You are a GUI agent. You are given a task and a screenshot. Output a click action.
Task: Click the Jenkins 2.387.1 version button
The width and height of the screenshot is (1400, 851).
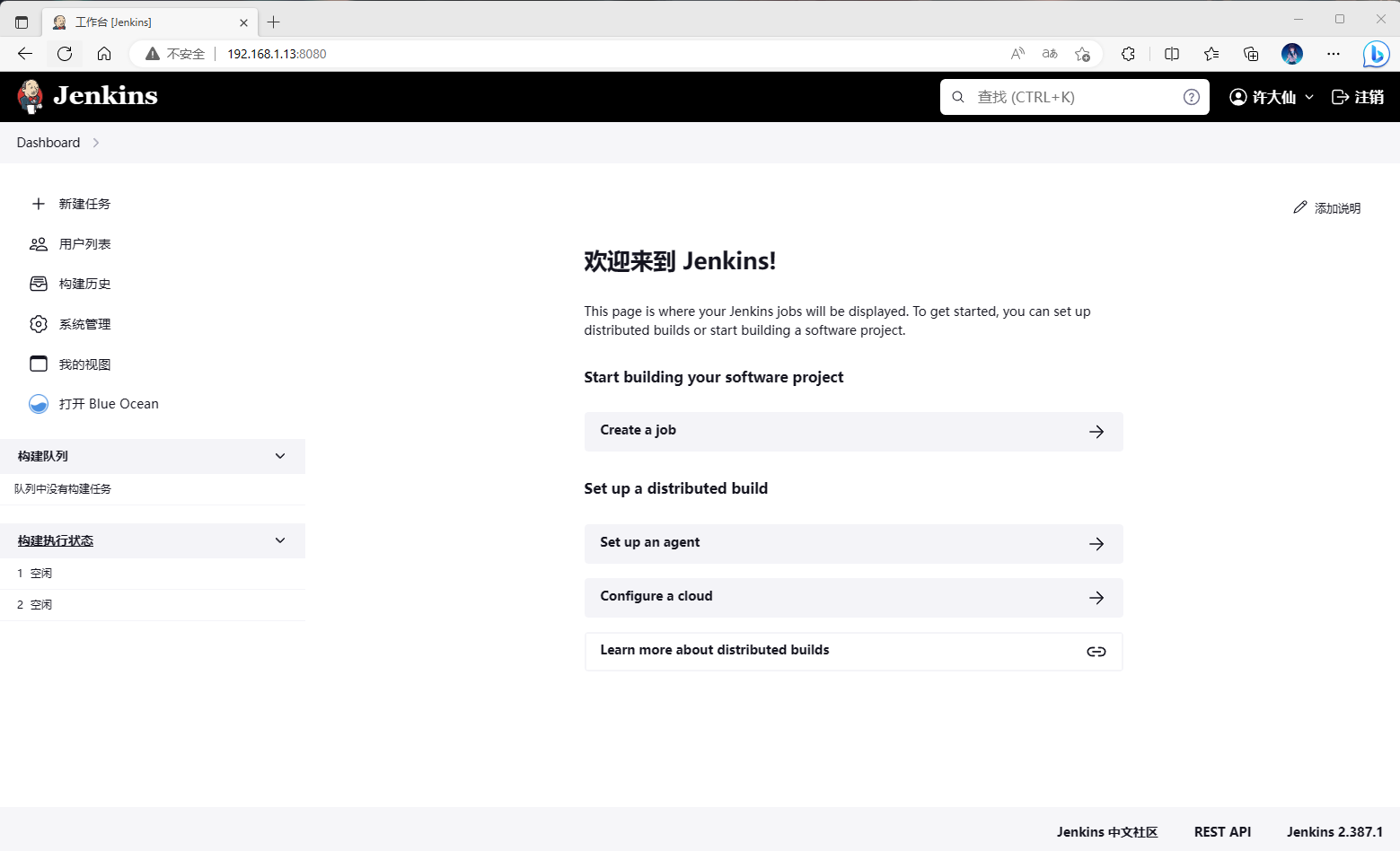1334,832
